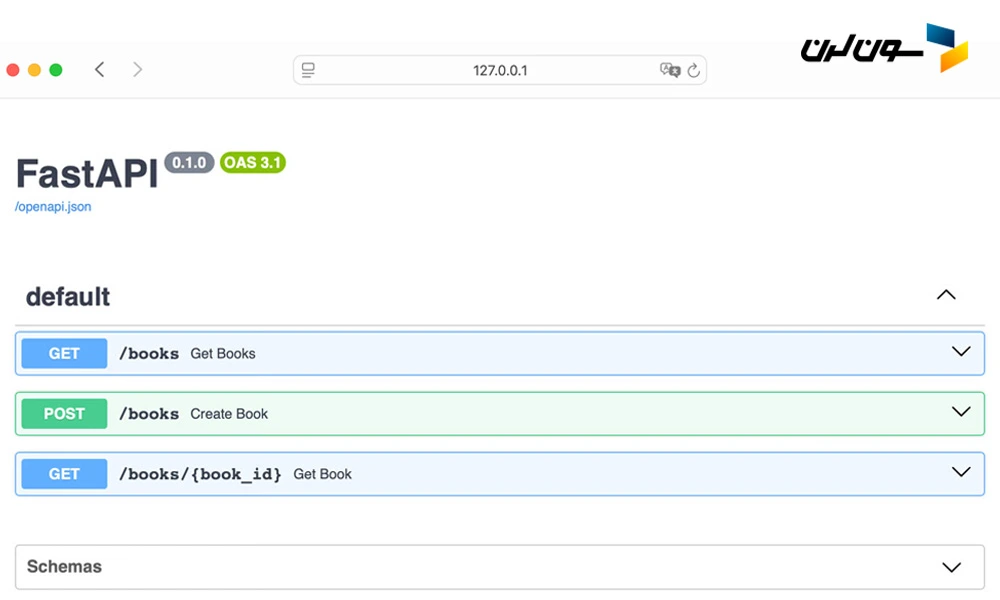The width and height of the screenshot is (1000, 600).
Task: Open the reader view icon in address bar
Action: 308,70
